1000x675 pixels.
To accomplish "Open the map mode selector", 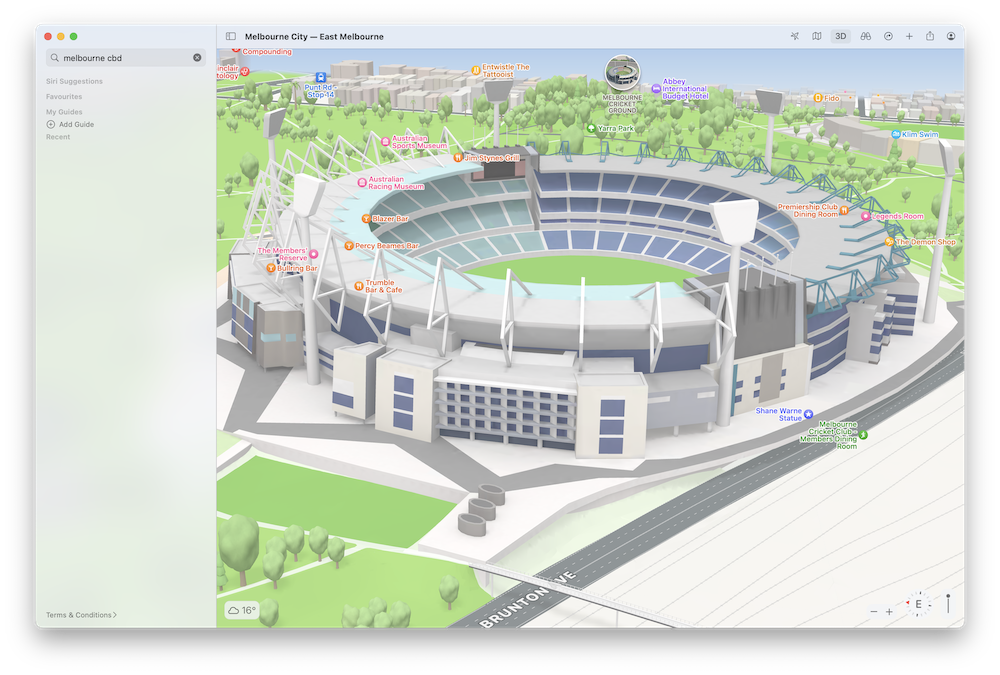I will [817, 37].
